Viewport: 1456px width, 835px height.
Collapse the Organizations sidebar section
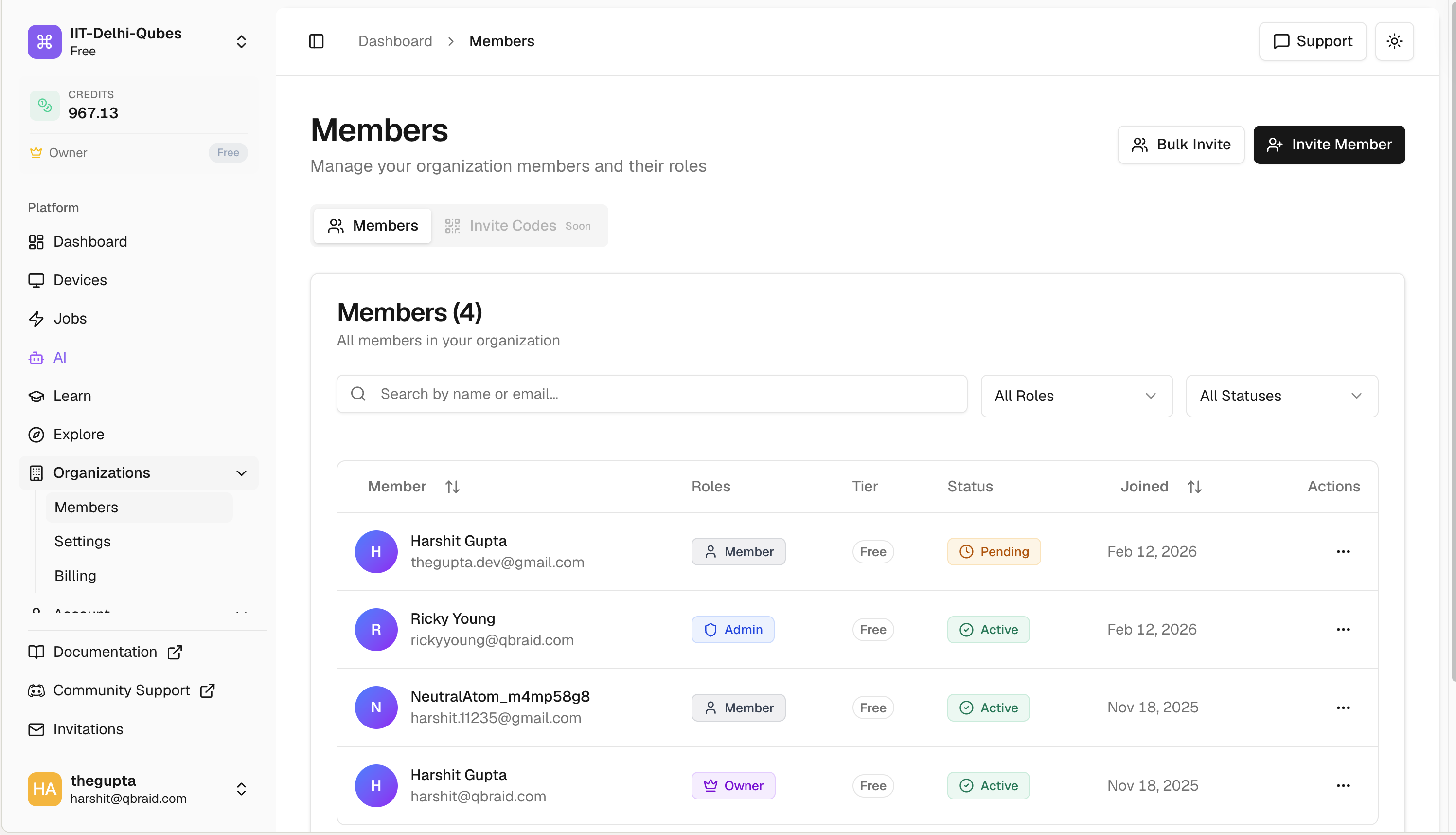(241, 473)
